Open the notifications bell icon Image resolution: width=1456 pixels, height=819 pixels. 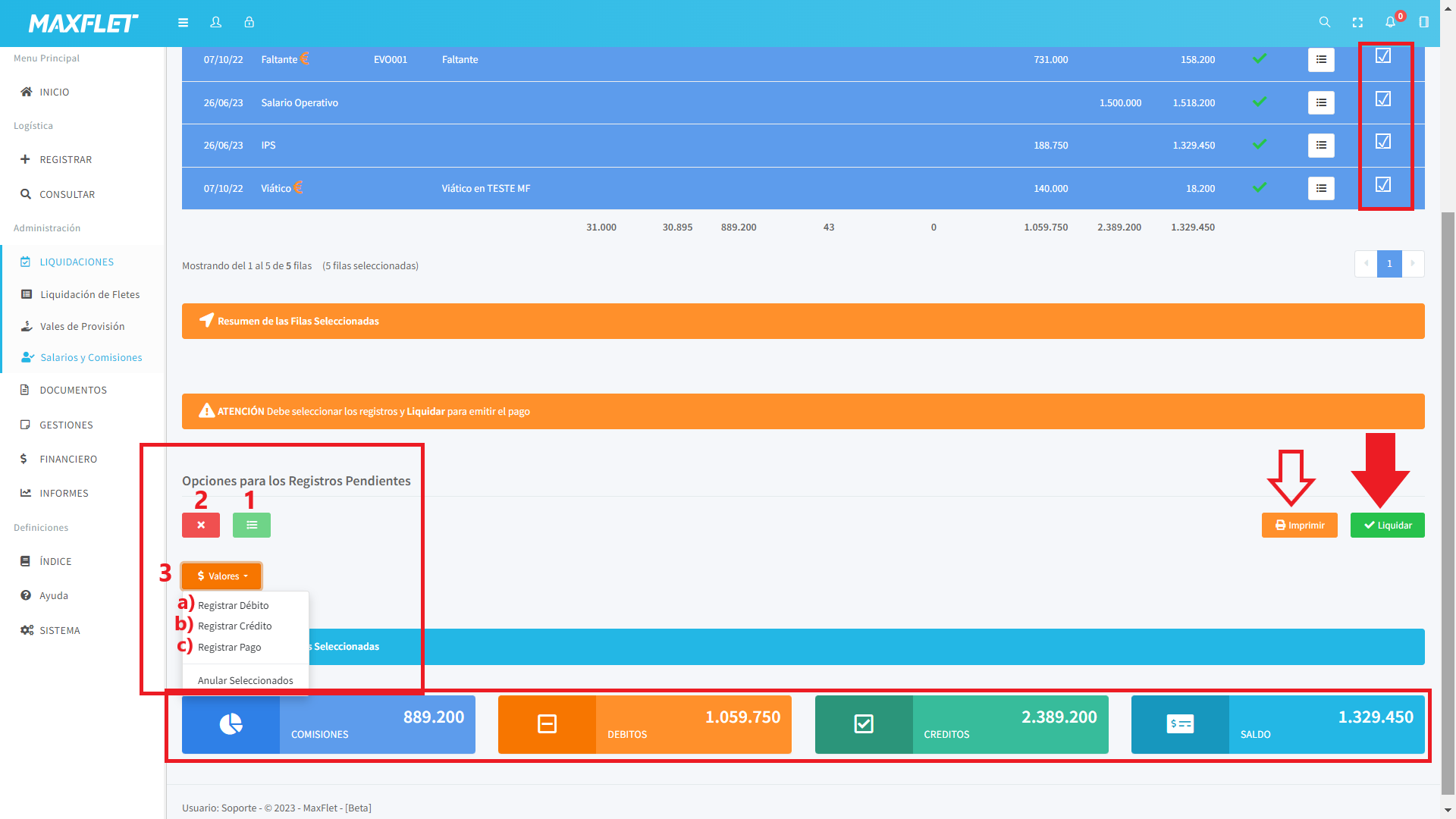click(1390, 23)
